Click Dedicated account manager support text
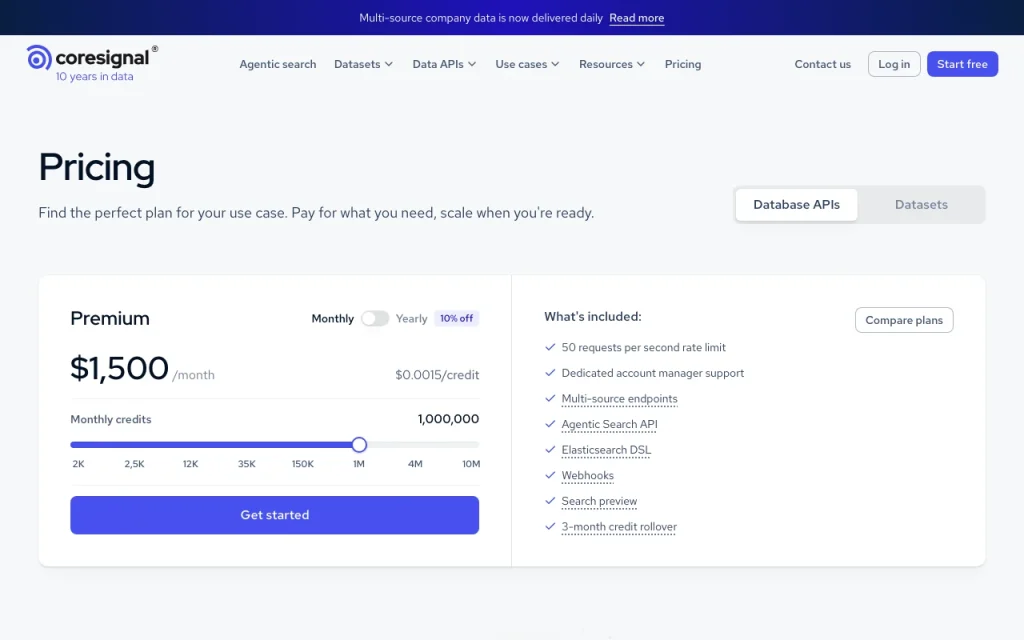Viewport: 1024px width, 640px height. pos(652,373)
